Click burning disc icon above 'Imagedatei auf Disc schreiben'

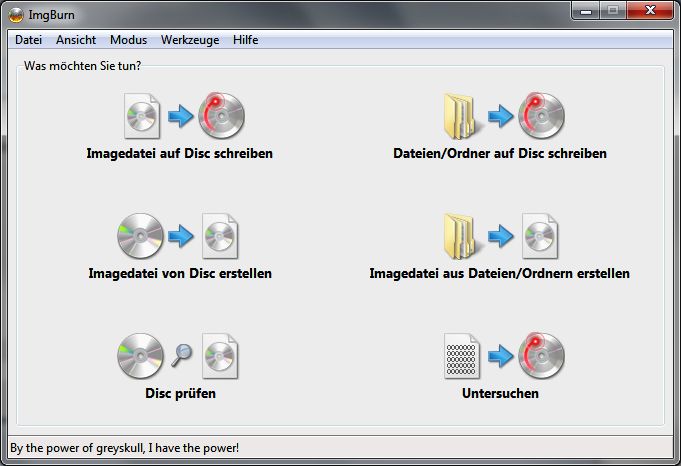tap(221, 116)
